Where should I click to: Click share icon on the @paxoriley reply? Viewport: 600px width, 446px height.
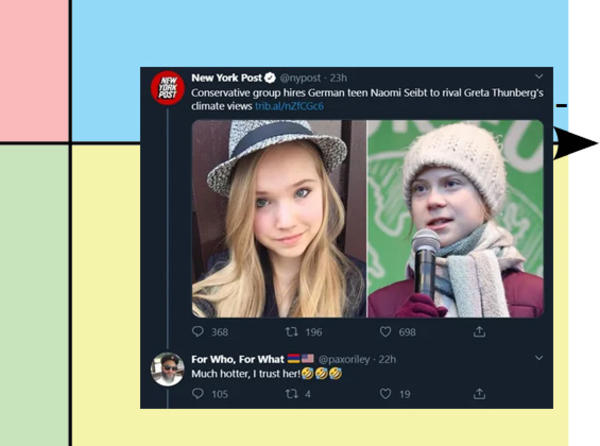(x=479, y=394)
